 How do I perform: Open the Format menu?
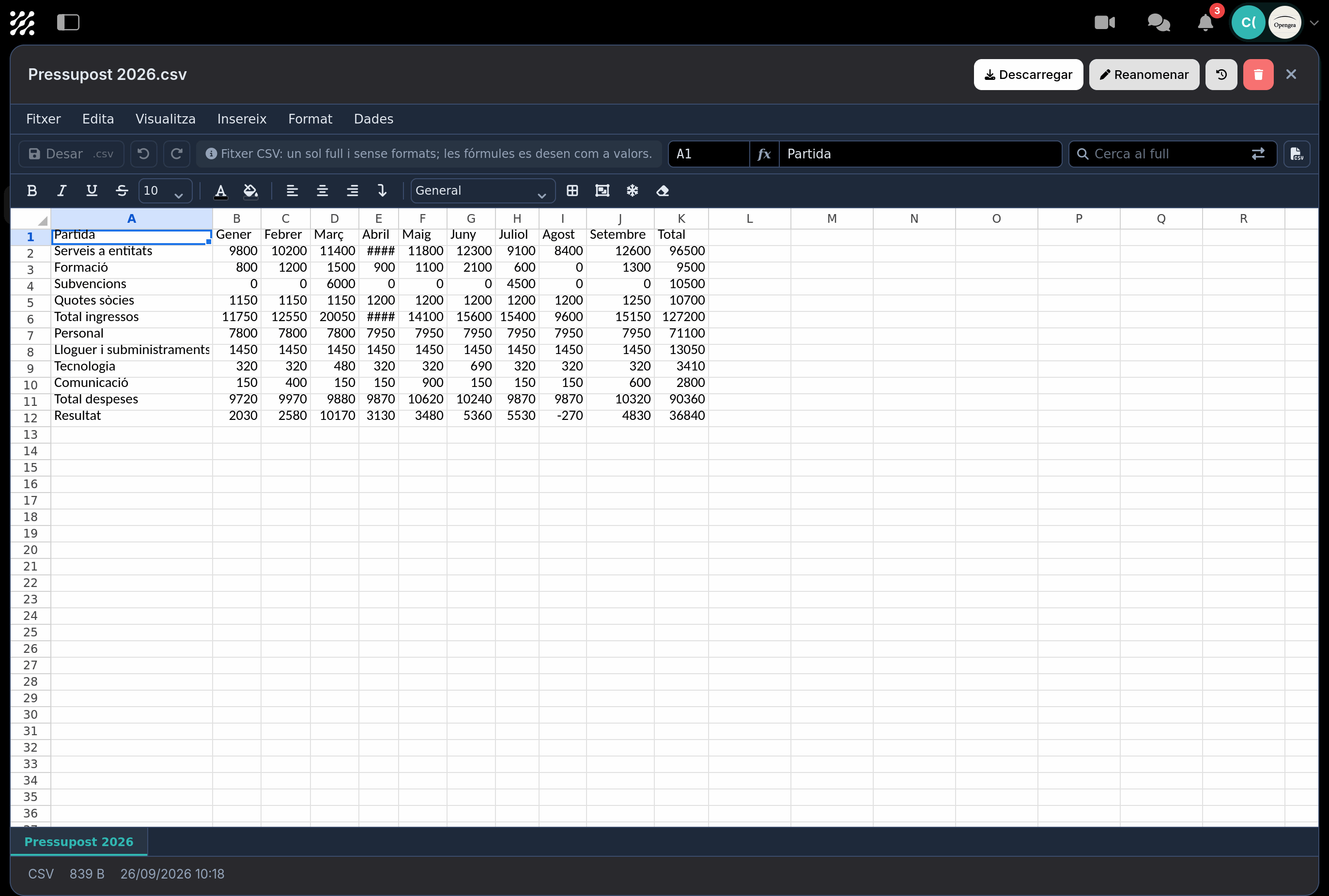[x=310, y=119]
